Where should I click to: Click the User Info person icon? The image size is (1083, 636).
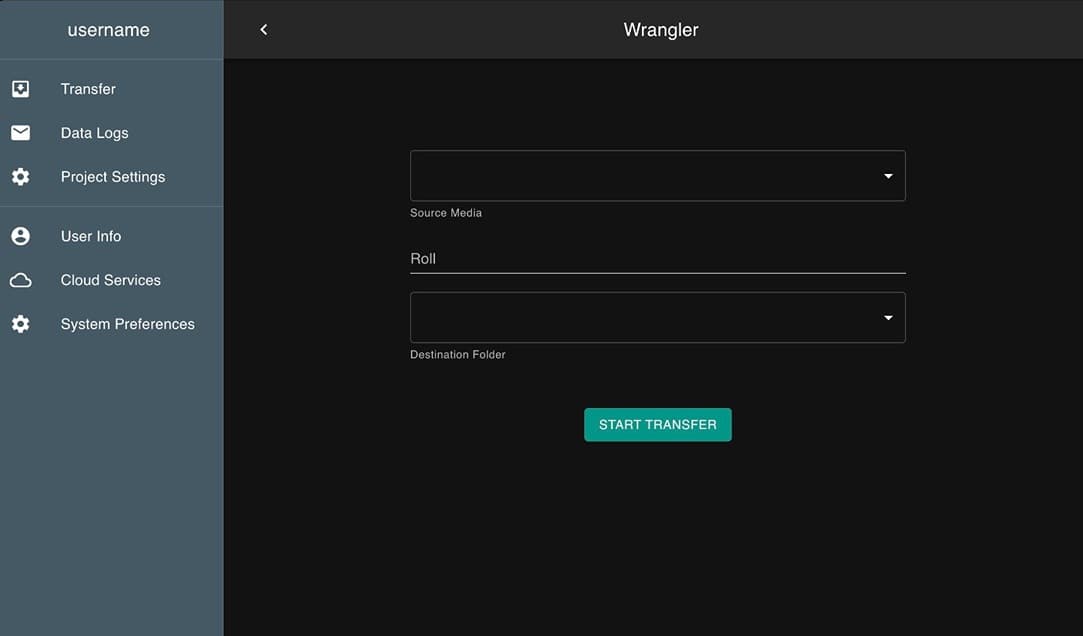point(20,236)
